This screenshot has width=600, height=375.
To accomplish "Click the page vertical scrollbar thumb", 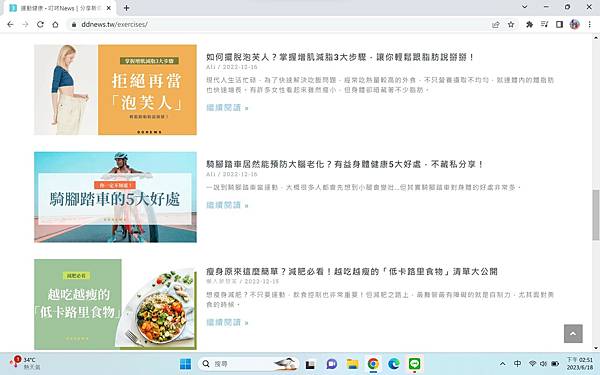I will 596,215.
